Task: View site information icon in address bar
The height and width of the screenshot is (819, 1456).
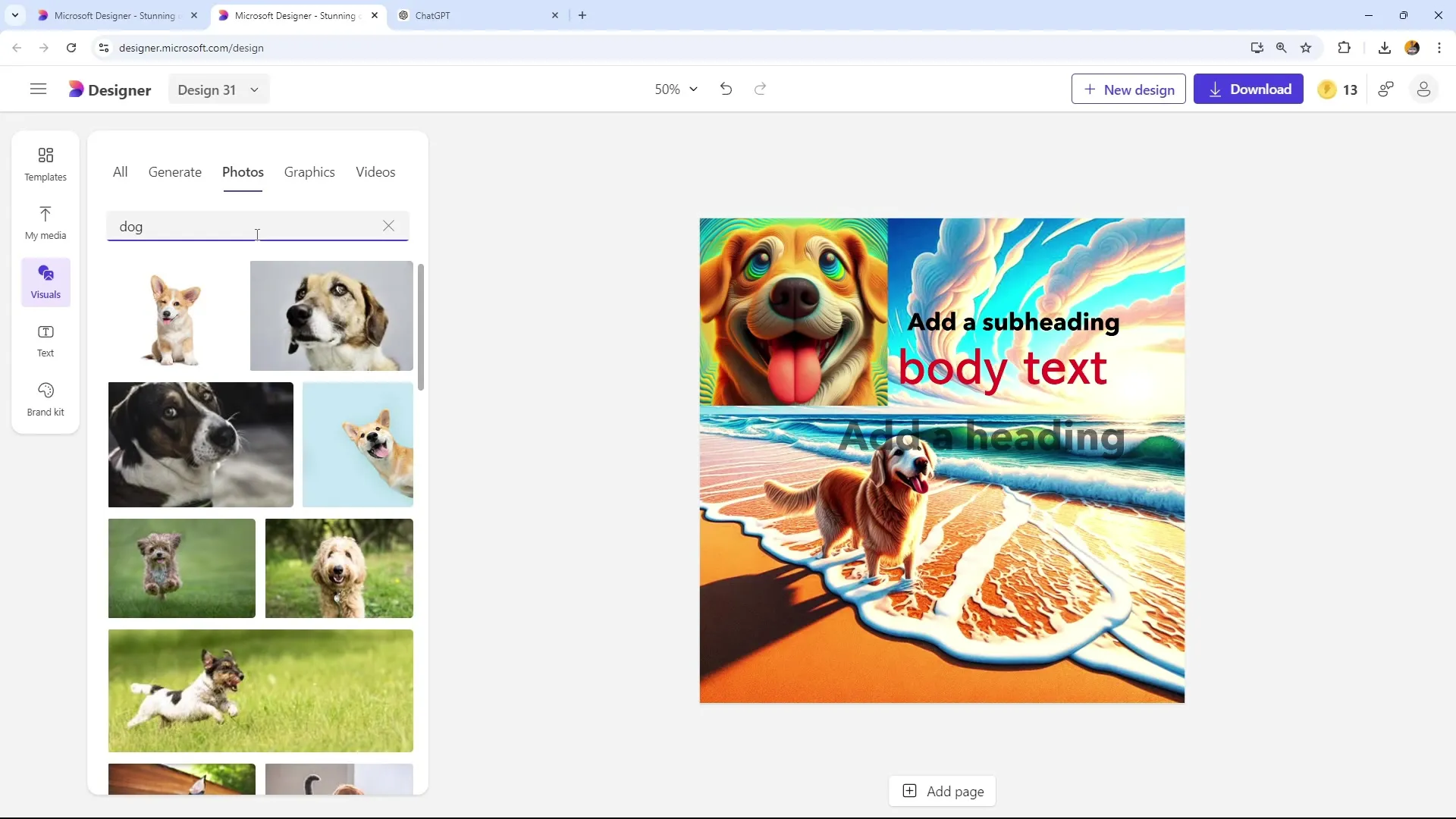Action: 104,48
